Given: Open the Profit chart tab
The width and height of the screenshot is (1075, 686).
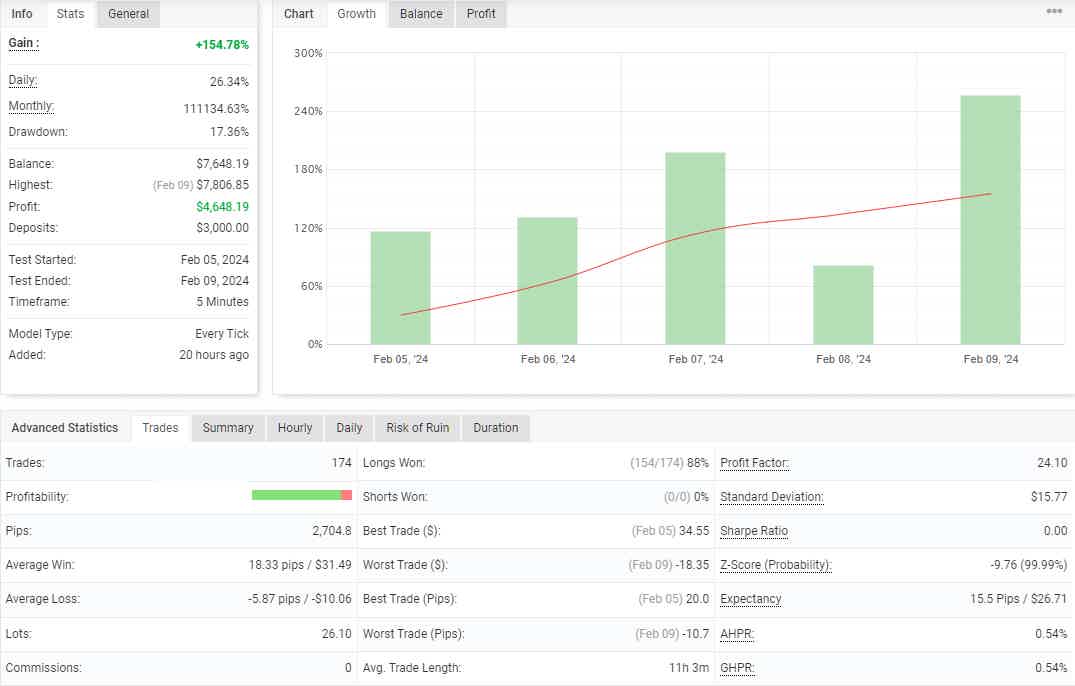Looking at the screenshot, I should pyautogui.click(x=480, y=14).
